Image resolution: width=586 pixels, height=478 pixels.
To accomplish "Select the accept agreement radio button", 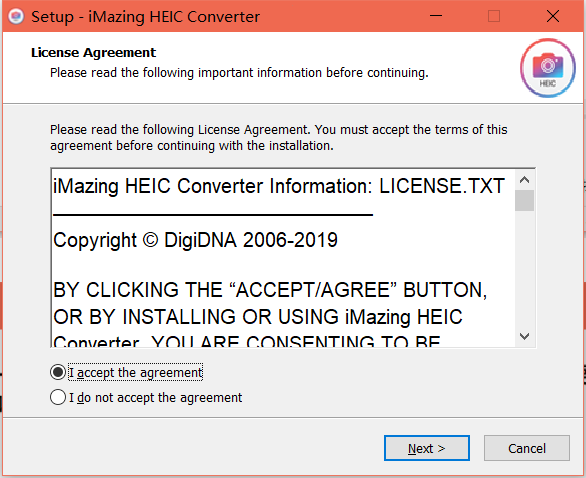I will (x=58, y=372).
